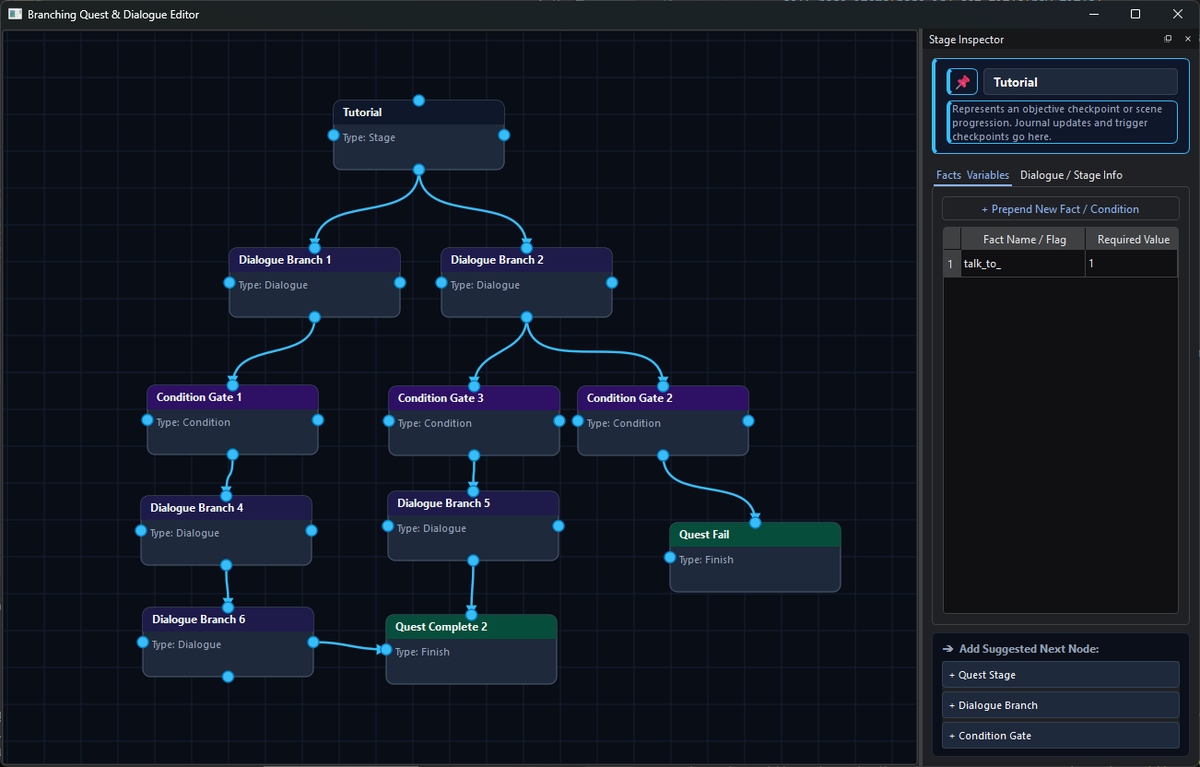
Task: Click the bottom port of Dialogue Branch 2
Action: click(527, 317)
